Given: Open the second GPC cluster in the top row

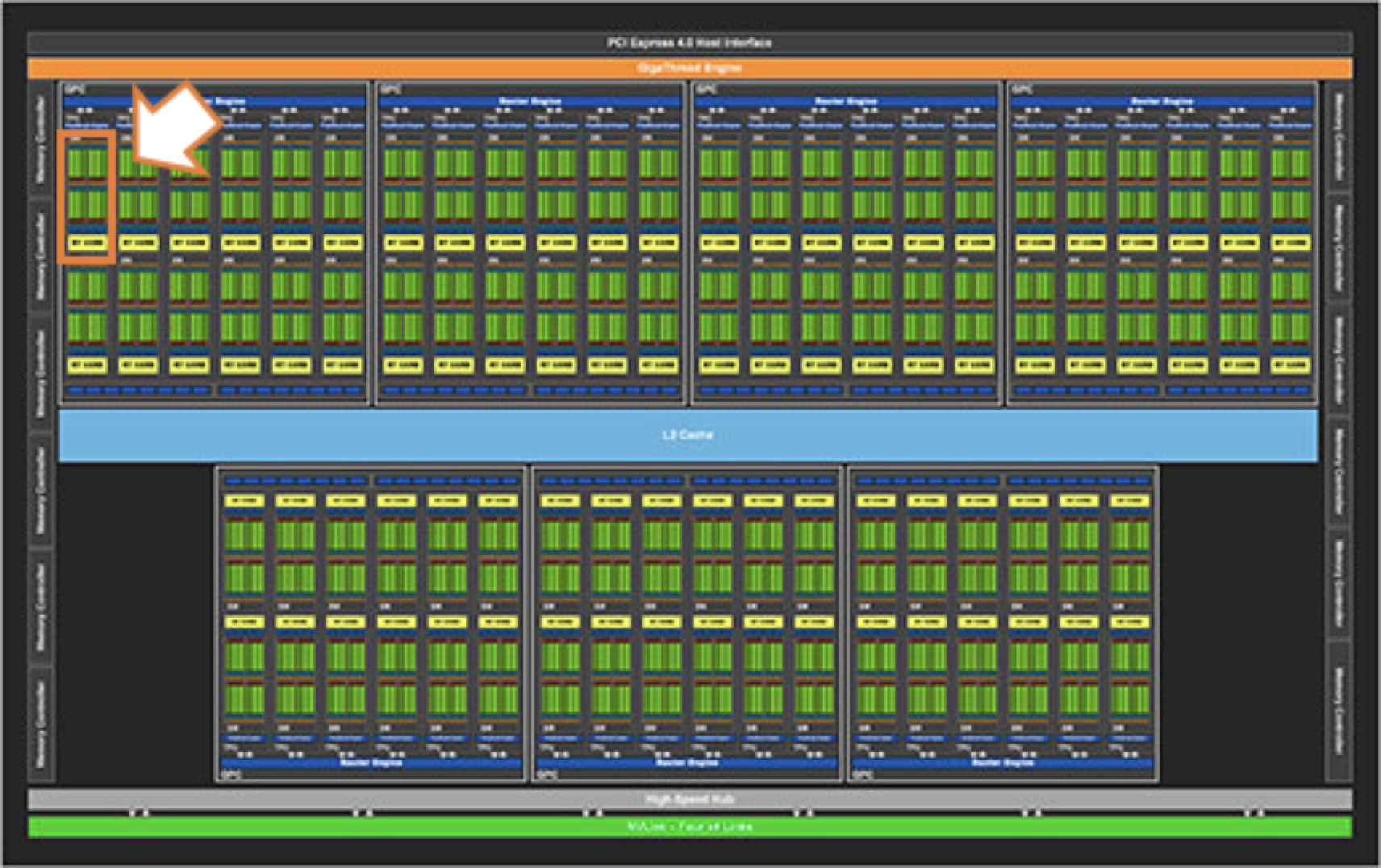Looking at the screenshot, I should tap(528, 242).
